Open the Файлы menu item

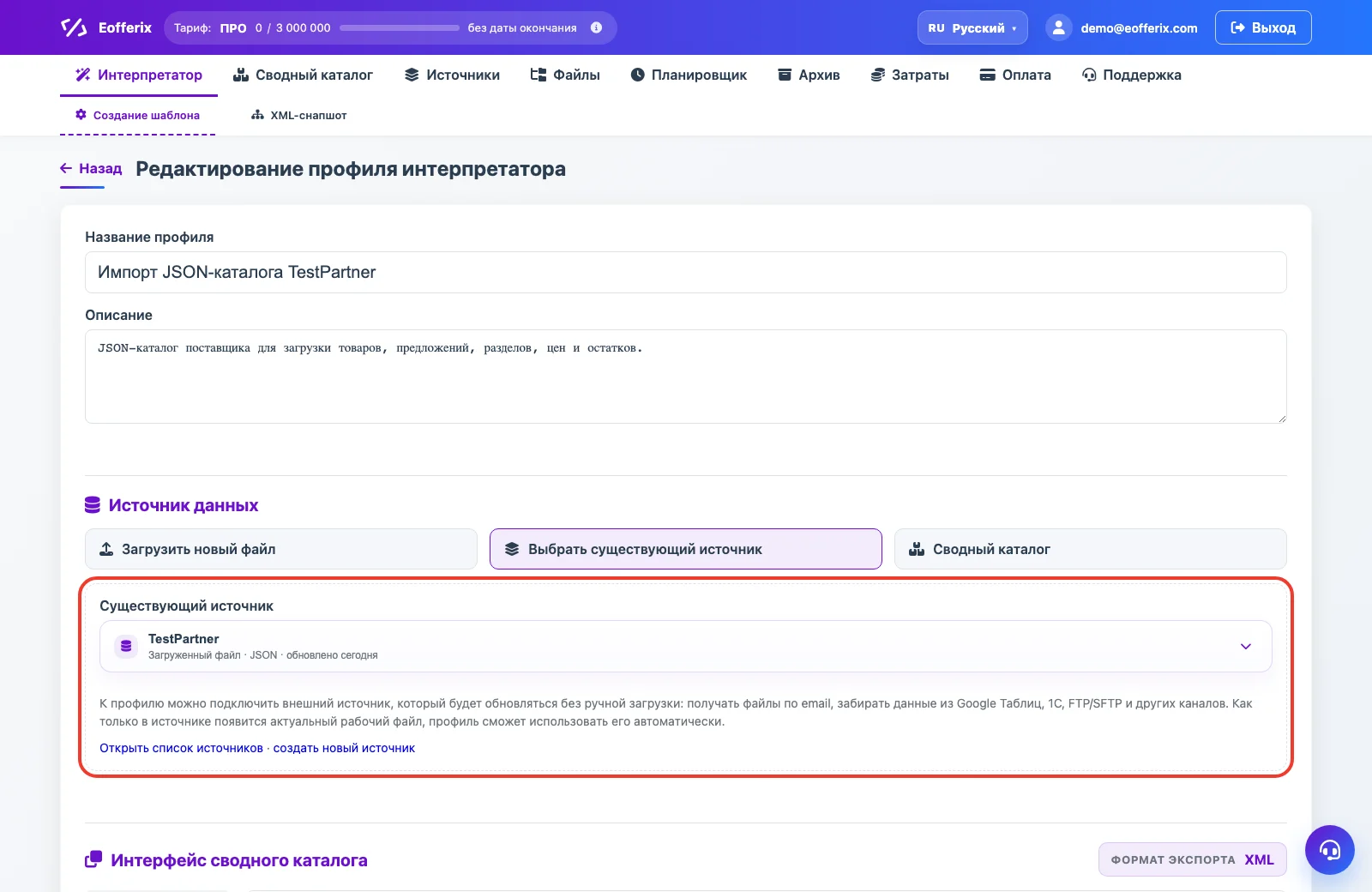[565, 75]
